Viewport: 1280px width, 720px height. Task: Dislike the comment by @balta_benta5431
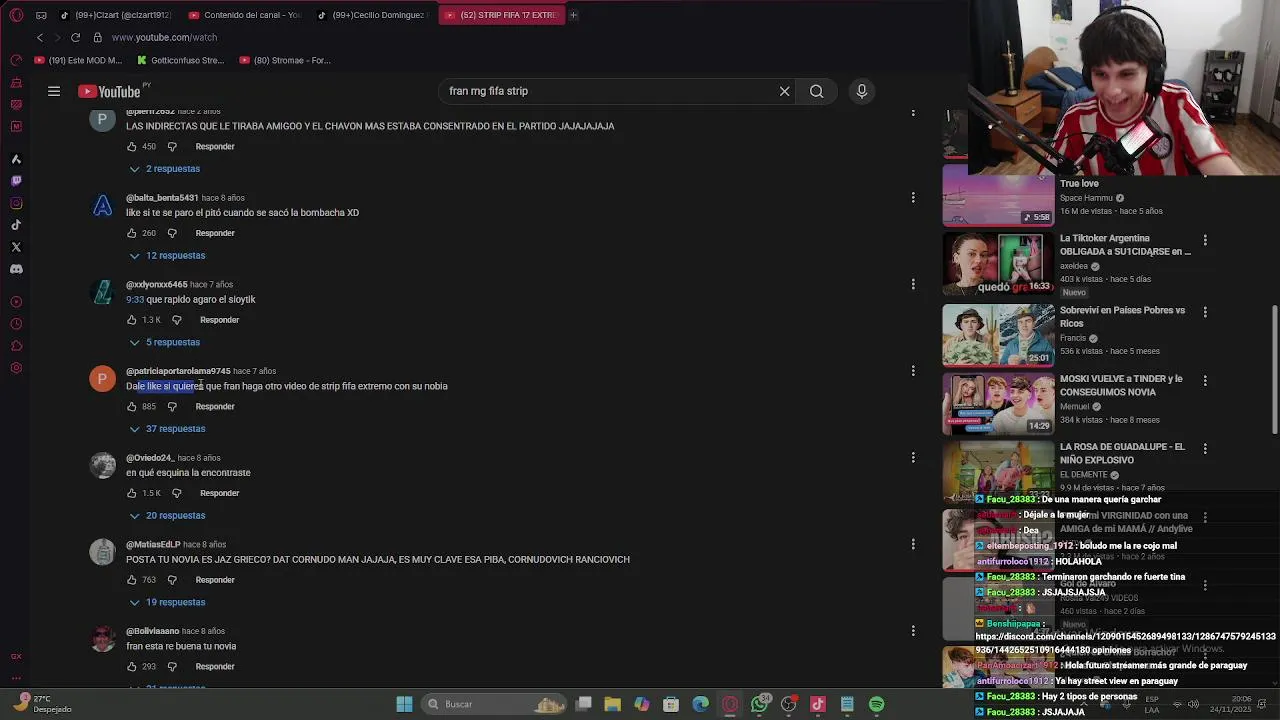click(x=172, y=233)
